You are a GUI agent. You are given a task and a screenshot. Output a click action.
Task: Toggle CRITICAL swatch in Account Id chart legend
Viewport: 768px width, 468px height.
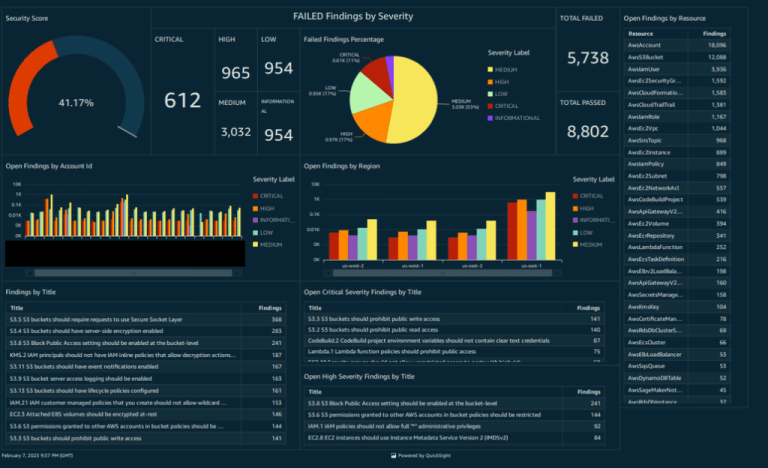pyautogui.click(x=257, y=196)
